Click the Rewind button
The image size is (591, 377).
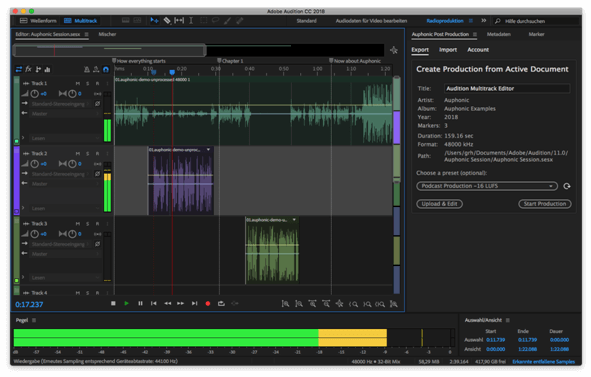167,303
